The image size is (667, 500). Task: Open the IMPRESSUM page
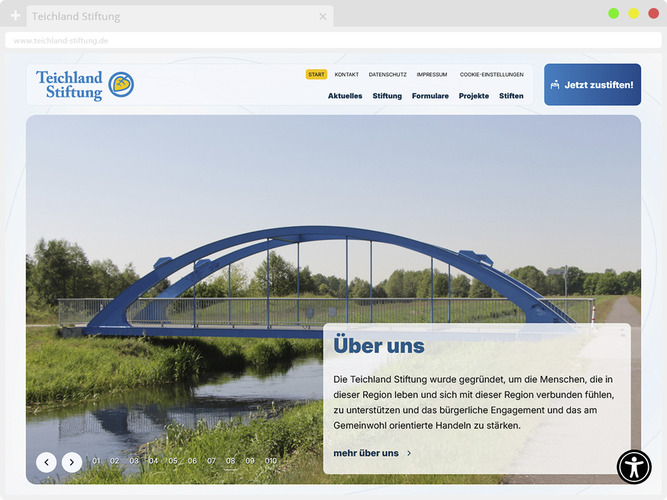coord(432,74)
